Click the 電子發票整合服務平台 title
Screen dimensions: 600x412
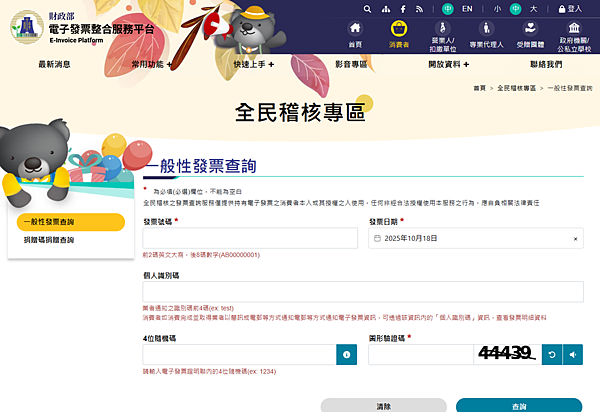(x=101, y=29)
